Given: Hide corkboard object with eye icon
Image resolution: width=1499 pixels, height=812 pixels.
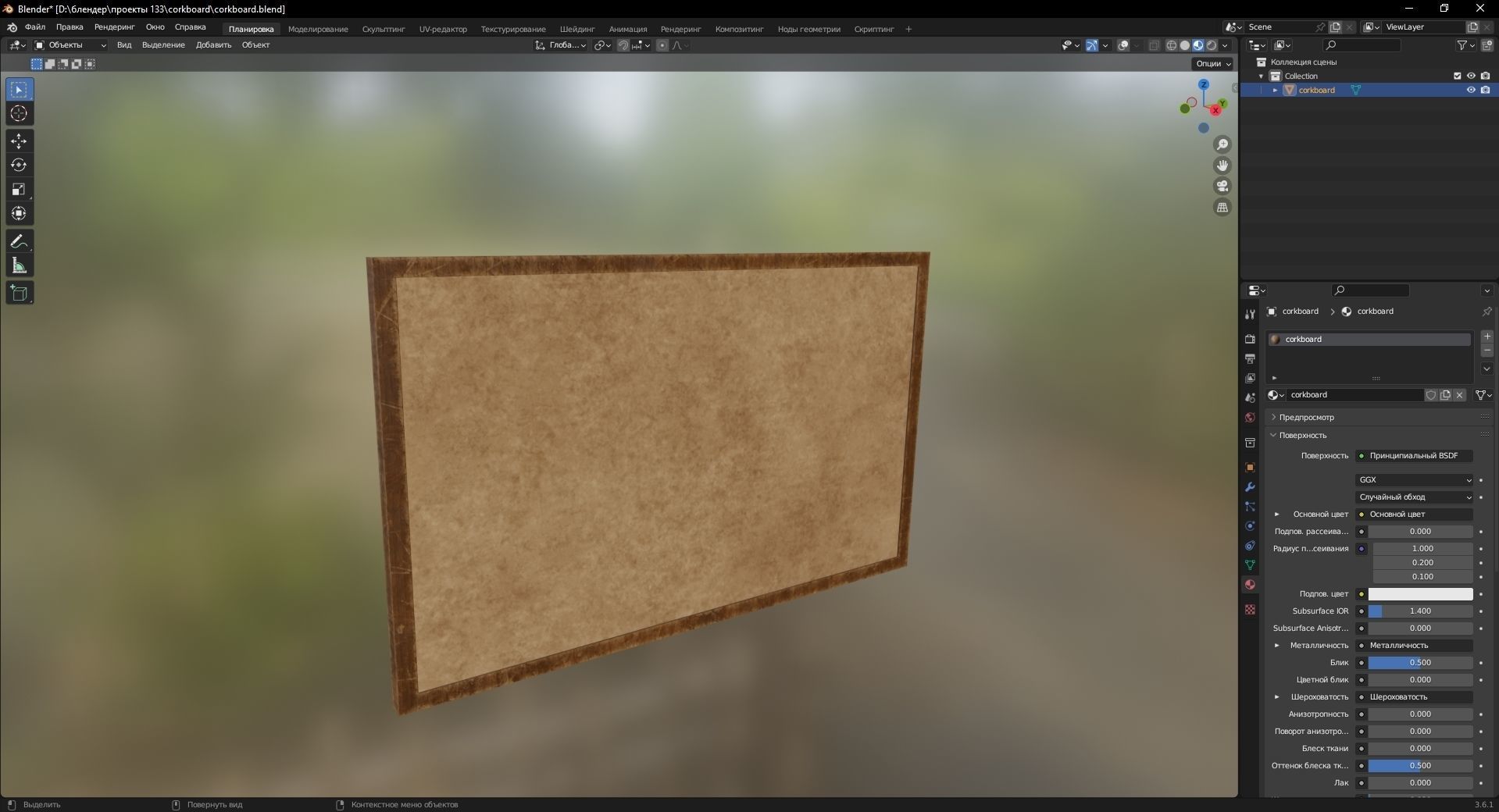Looking at the screenshot, I should point(1471,90).
